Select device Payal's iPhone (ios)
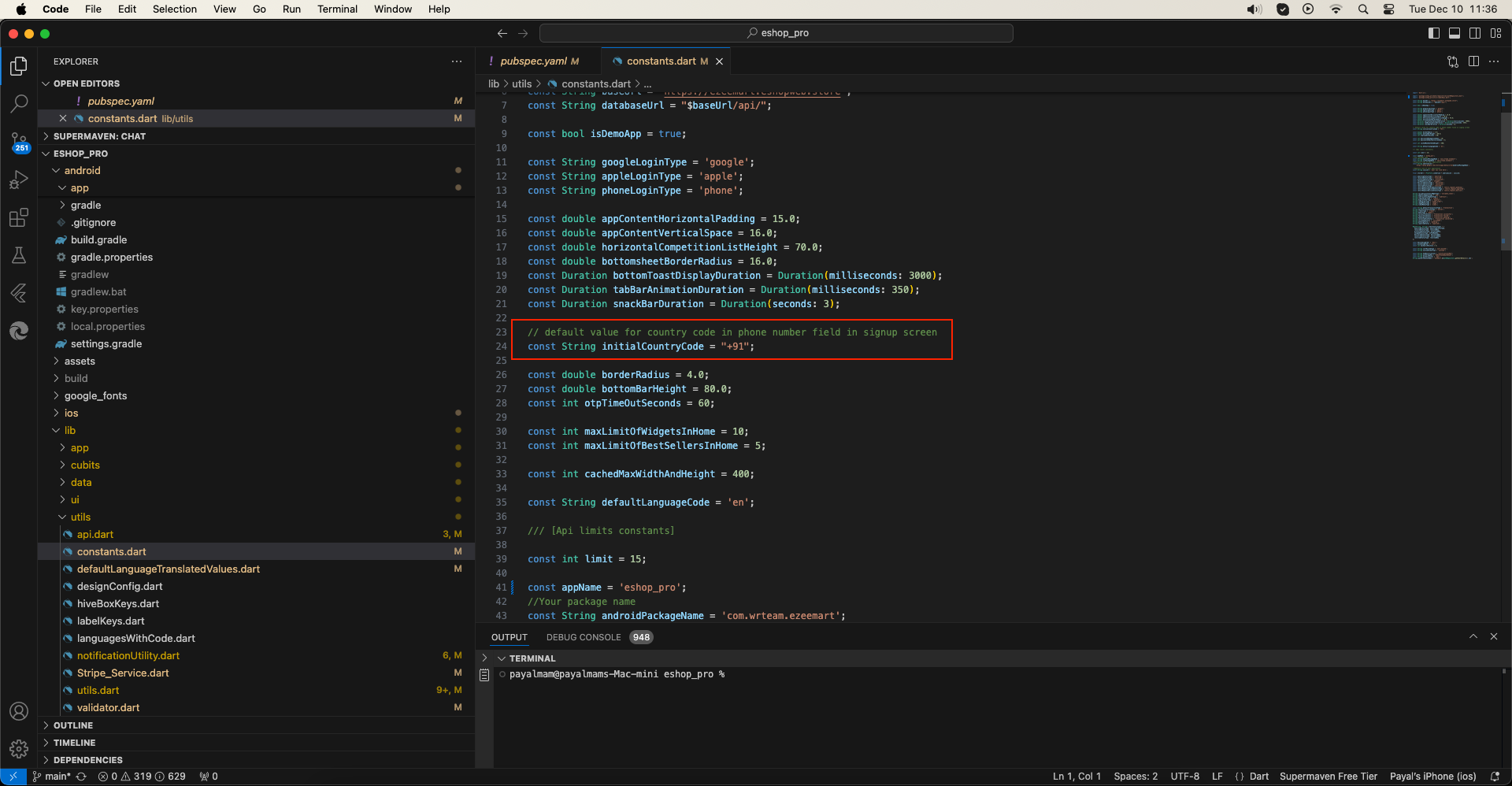This screenshot has height=786, width=1512. point(1432,777)
